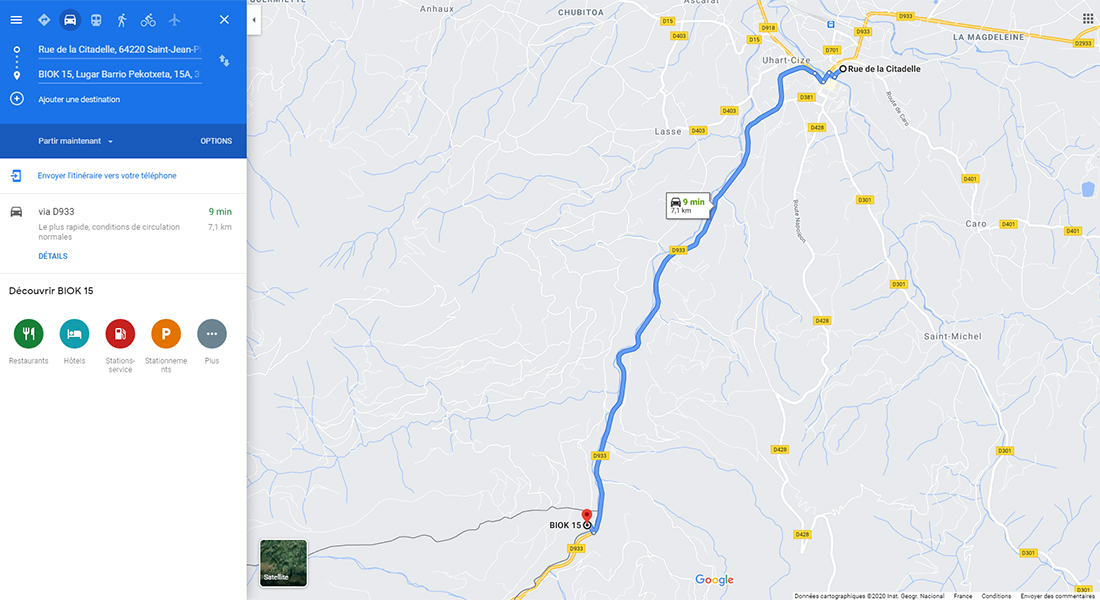Expand the Partir maintenant dropdown
Screen dimensions: 1100x600
[76, 141]
